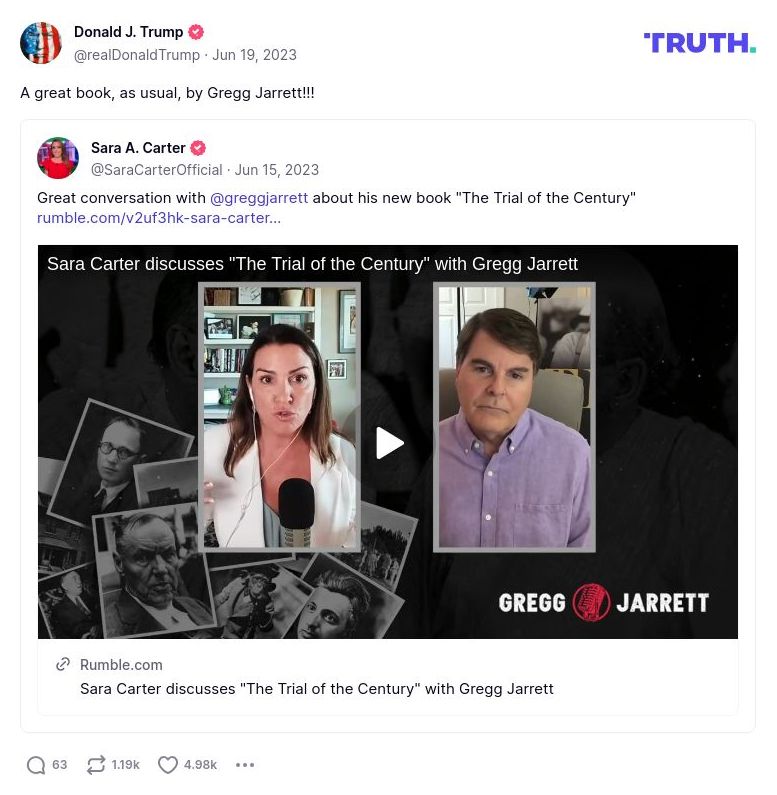Click Donald J. Trump's verified badge
The width and height of the screenshot is (777, 795).
196,32
